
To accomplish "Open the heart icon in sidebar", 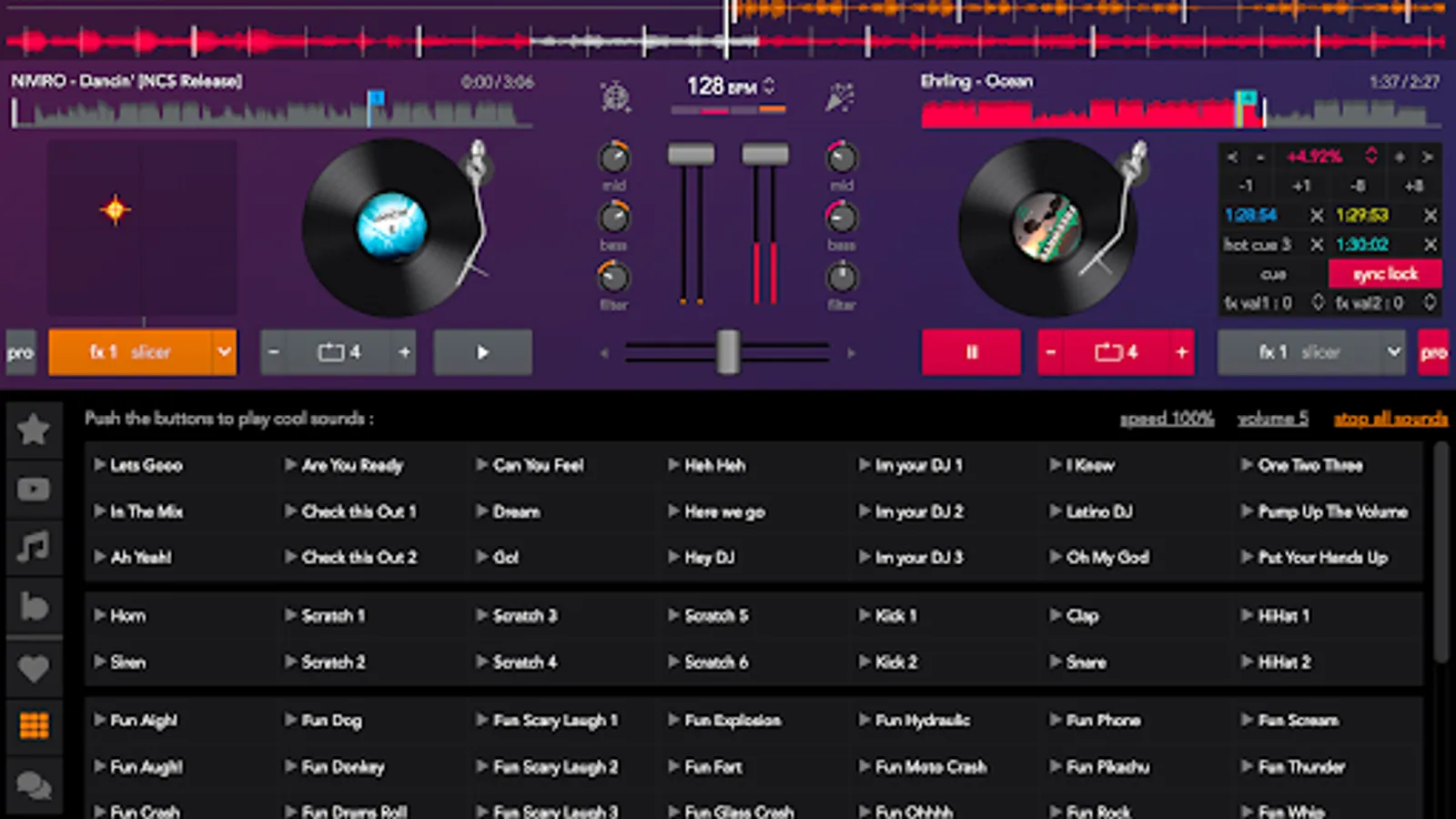I will click(34, 668).
